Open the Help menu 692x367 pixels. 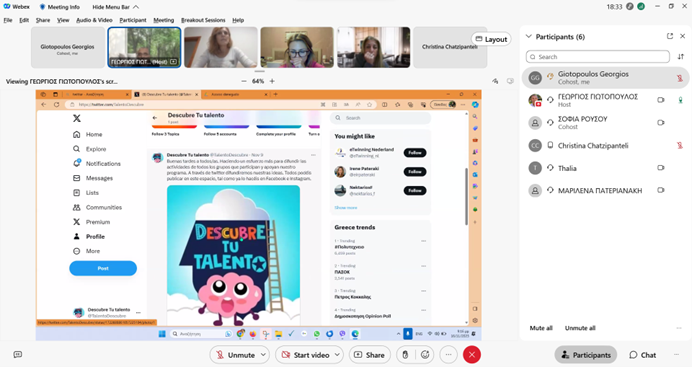coord(238,20)
